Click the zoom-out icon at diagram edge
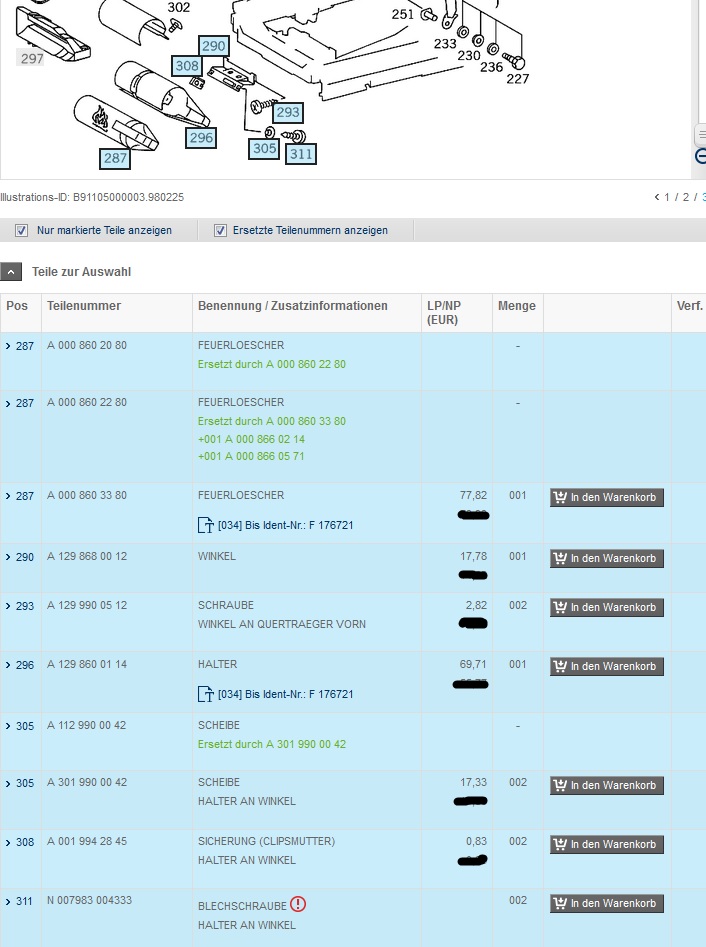Screen dimensions: 706x947 (701, 156)
